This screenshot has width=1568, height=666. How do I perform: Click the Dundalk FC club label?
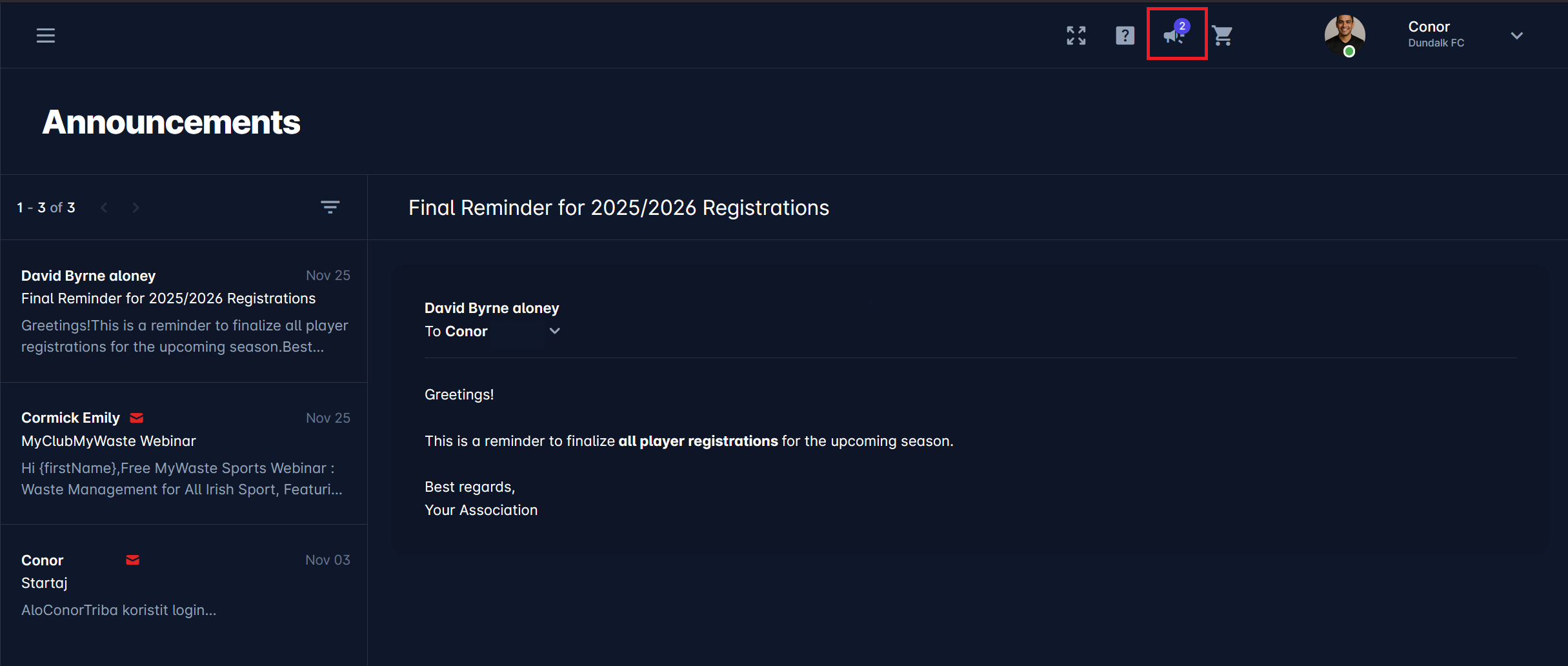(x=1436, y=43)
